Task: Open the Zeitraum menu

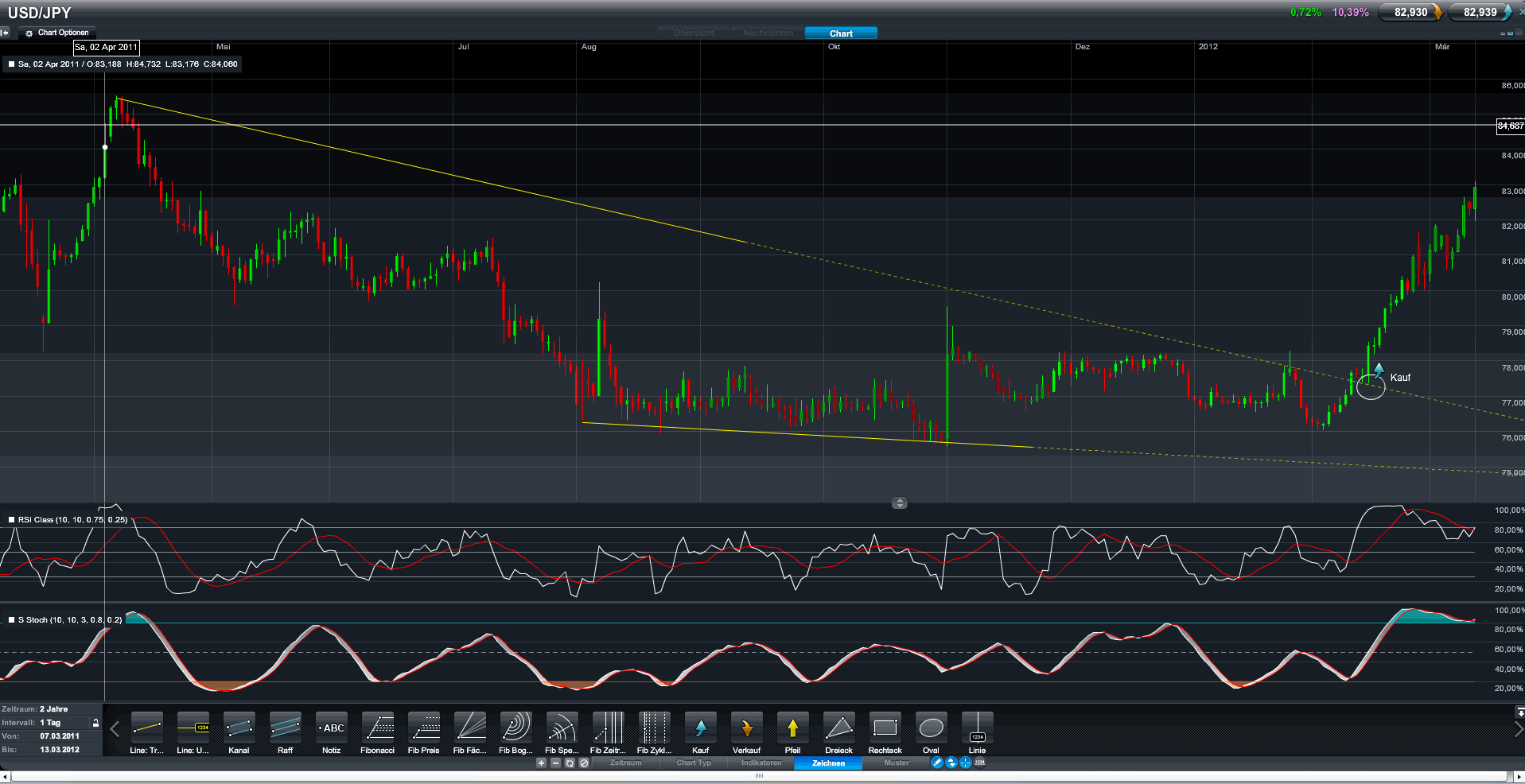Action: coord(625,763)
